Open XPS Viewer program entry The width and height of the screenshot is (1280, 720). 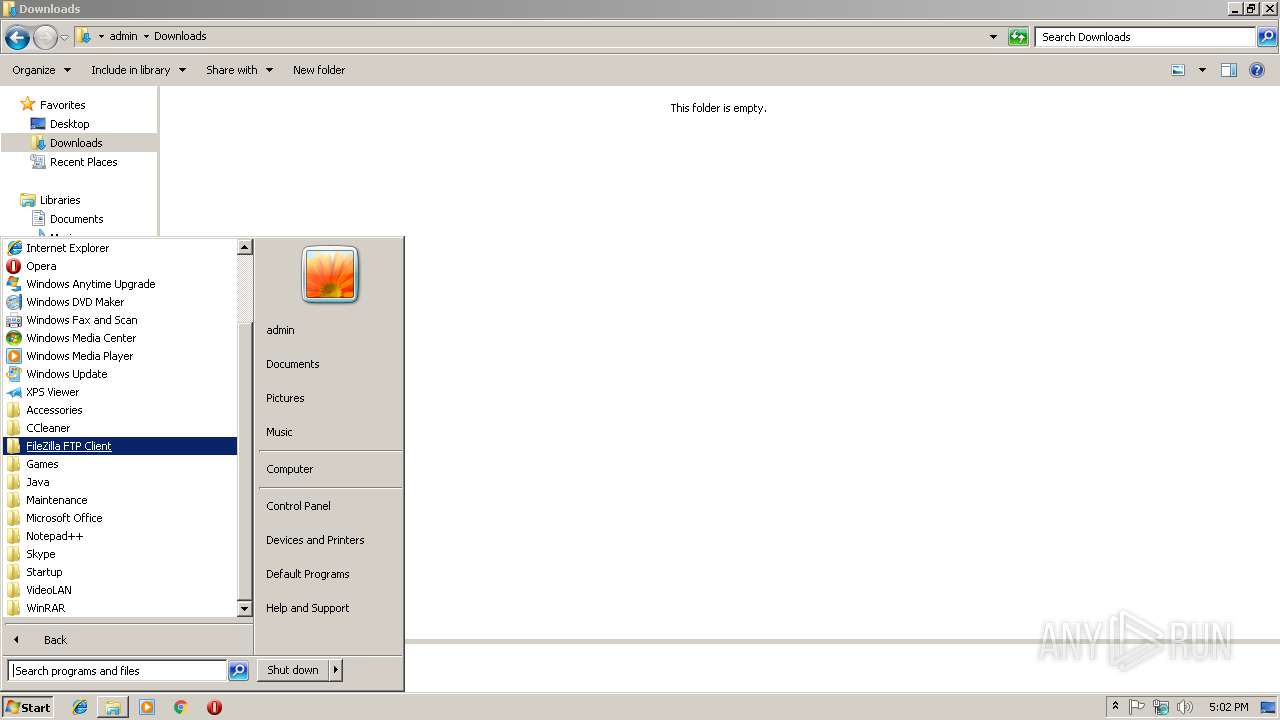pos(120,392)
